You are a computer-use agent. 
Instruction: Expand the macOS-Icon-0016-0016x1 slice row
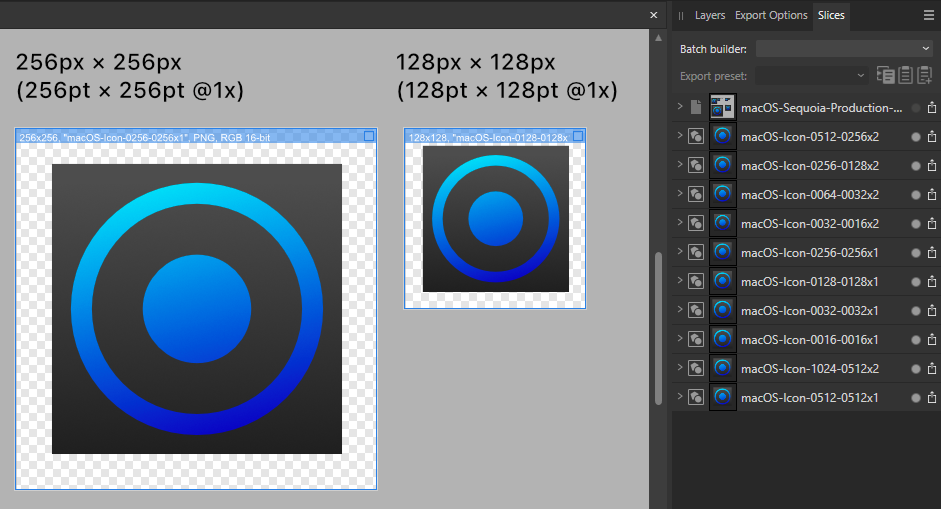pos(680,338)
